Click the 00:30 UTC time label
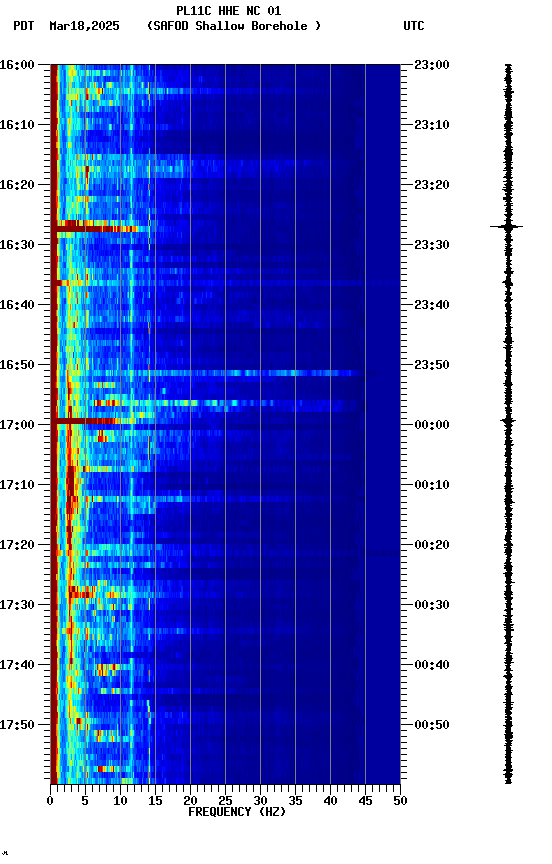The height and width of the screenshot is (864, 552). [x=432, y=605]
